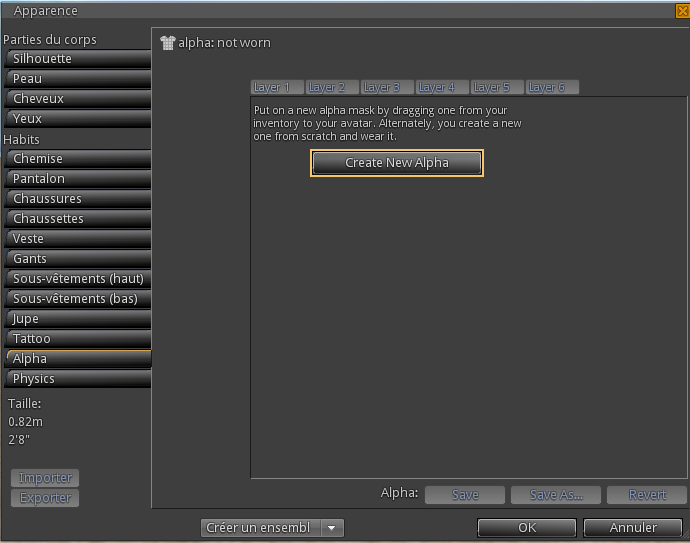Click the alpha: not worn label
The height and width of the screenshot is (543, 690).
coord(224,43)
